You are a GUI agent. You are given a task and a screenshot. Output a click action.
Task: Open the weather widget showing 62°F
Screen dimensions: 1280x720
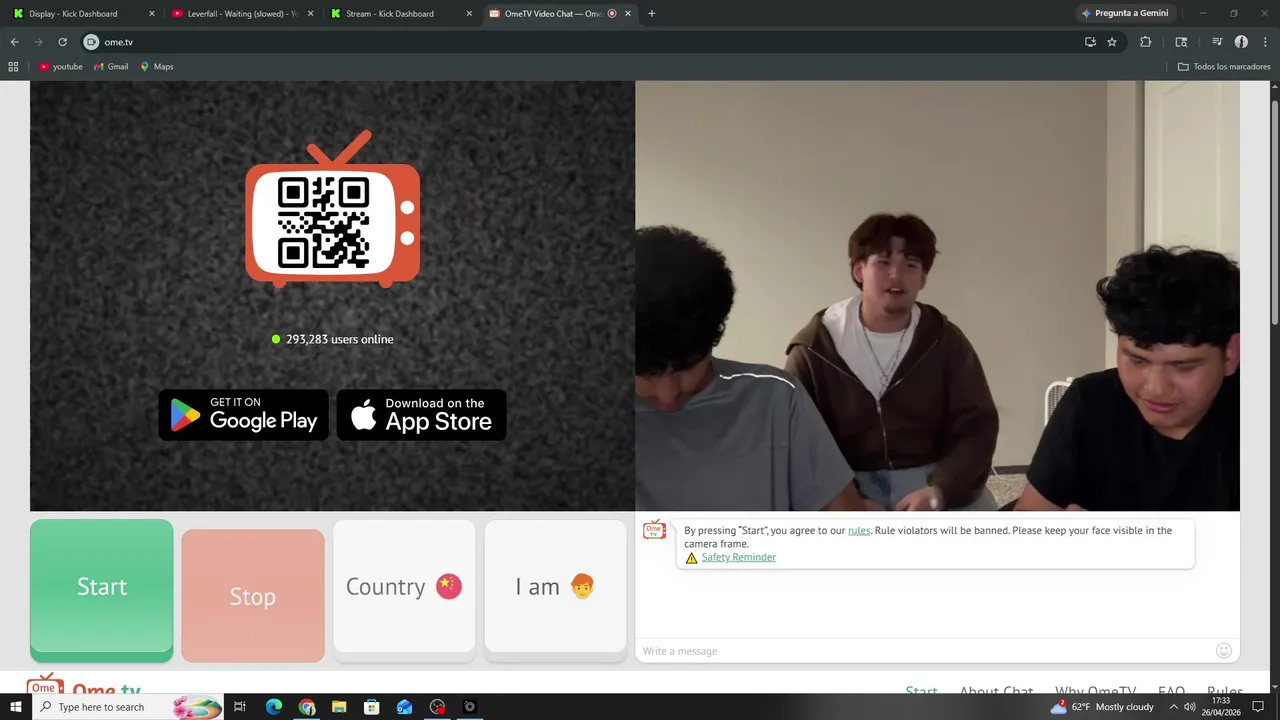tap(1101, 707)
